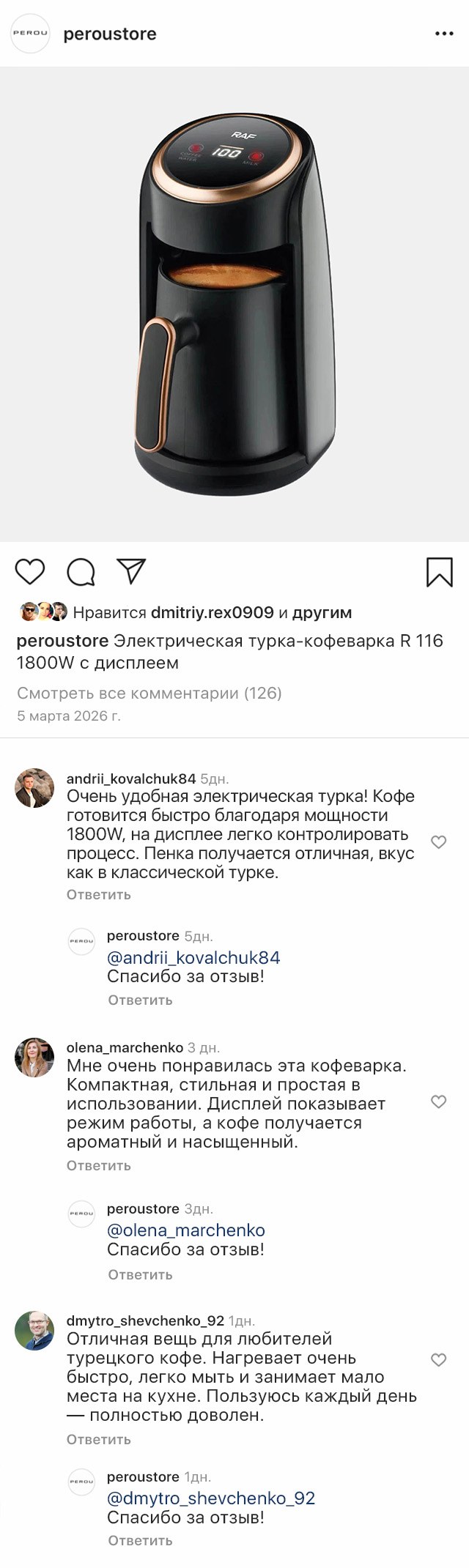Expand all 126 comments
Viewport: 469px width, 1568px height.
point(149,693)
